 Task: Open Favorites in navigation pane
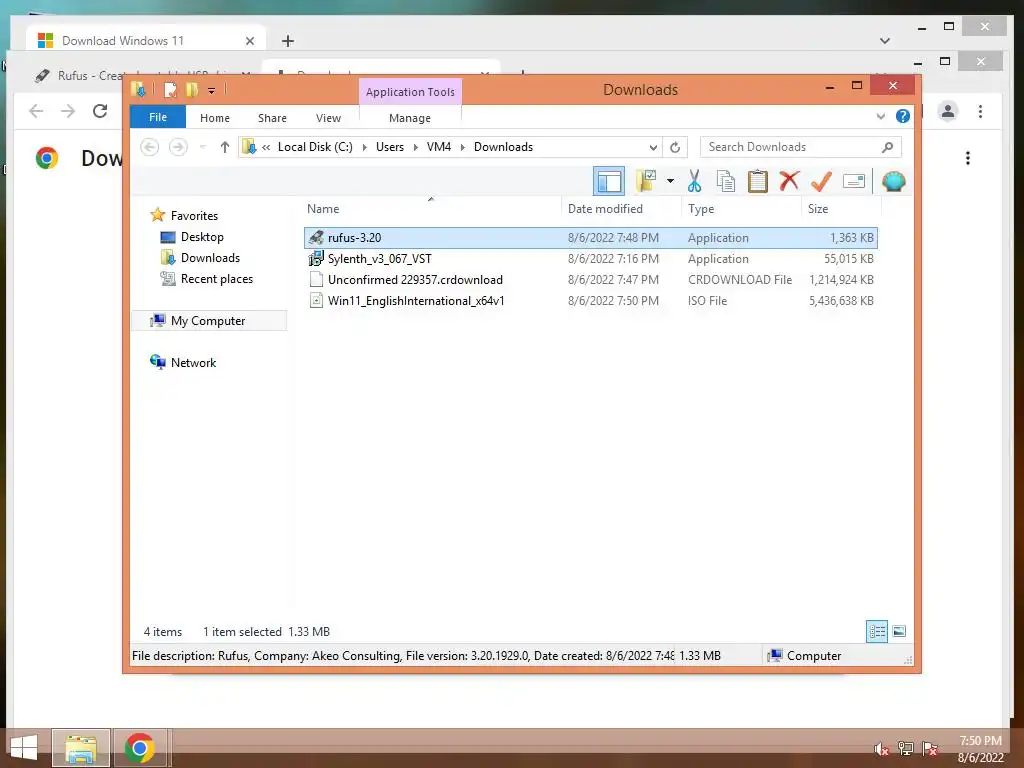(x=194, y=216)
